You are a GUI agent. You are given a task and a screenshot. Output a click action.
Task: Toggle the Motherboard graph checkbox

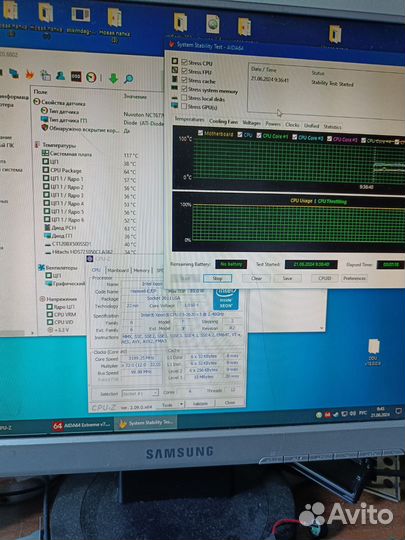click(201, 133)
